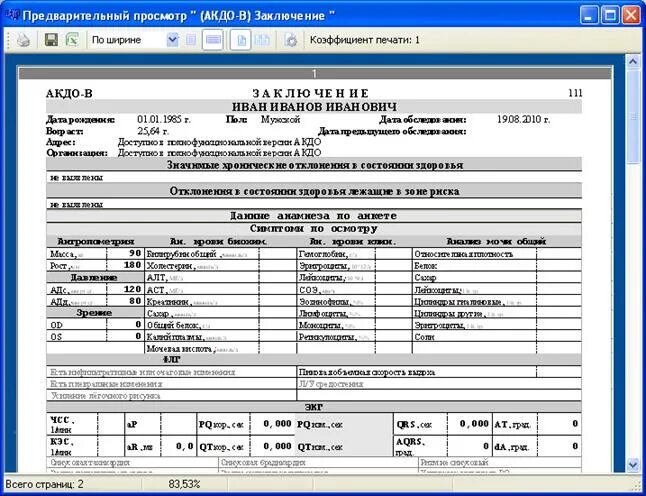
Task: Switch to two-page view
Action: tap(262, 40)
